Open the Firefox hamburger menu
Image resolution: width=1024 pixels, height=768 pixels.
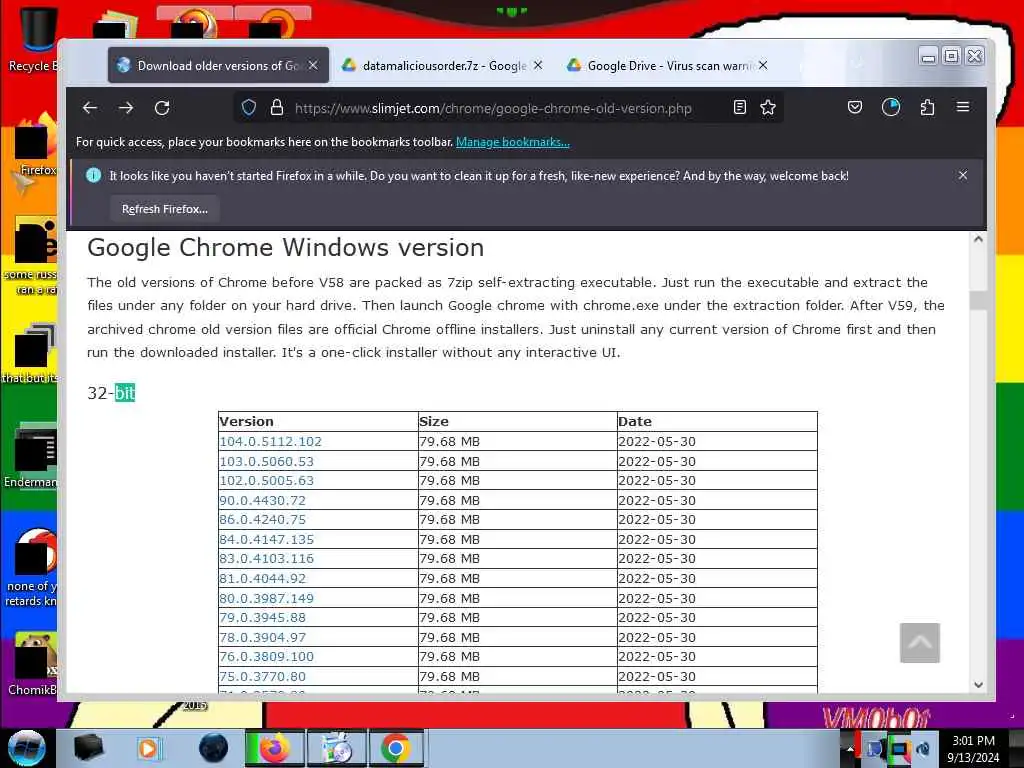963,107
